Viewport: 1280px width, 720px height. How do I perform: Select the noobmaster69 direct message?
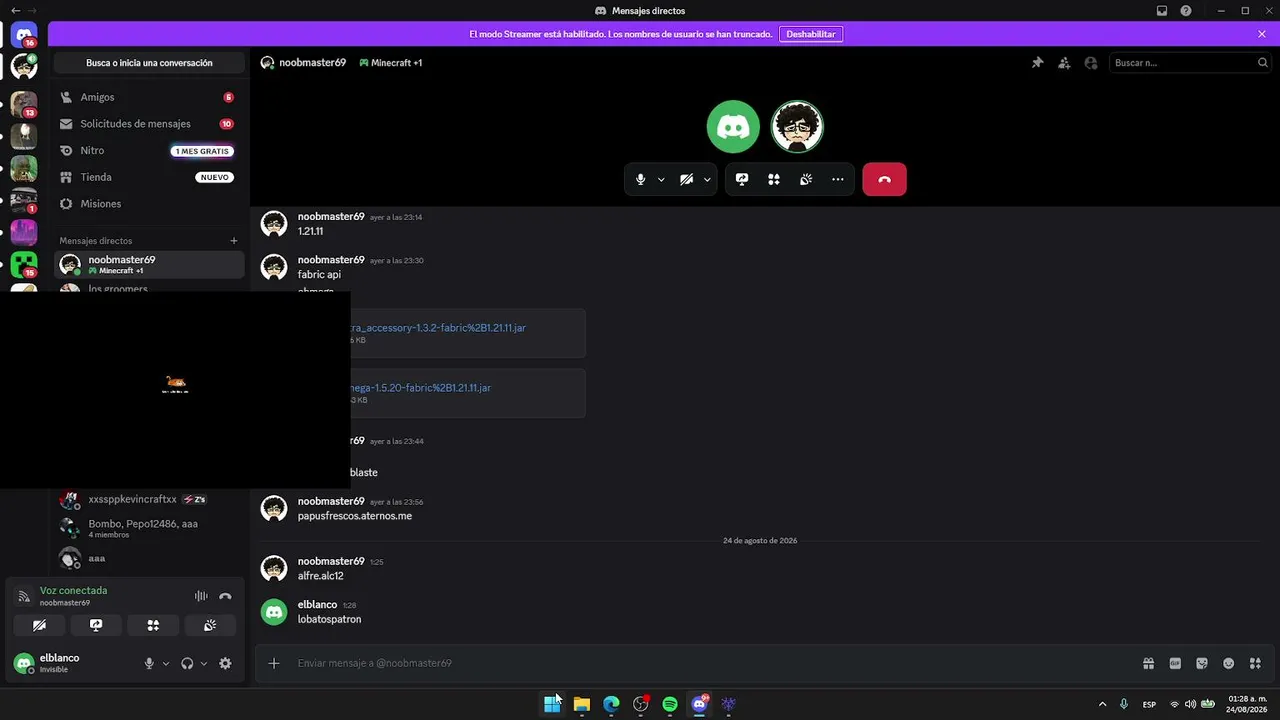tap(149, 265)
